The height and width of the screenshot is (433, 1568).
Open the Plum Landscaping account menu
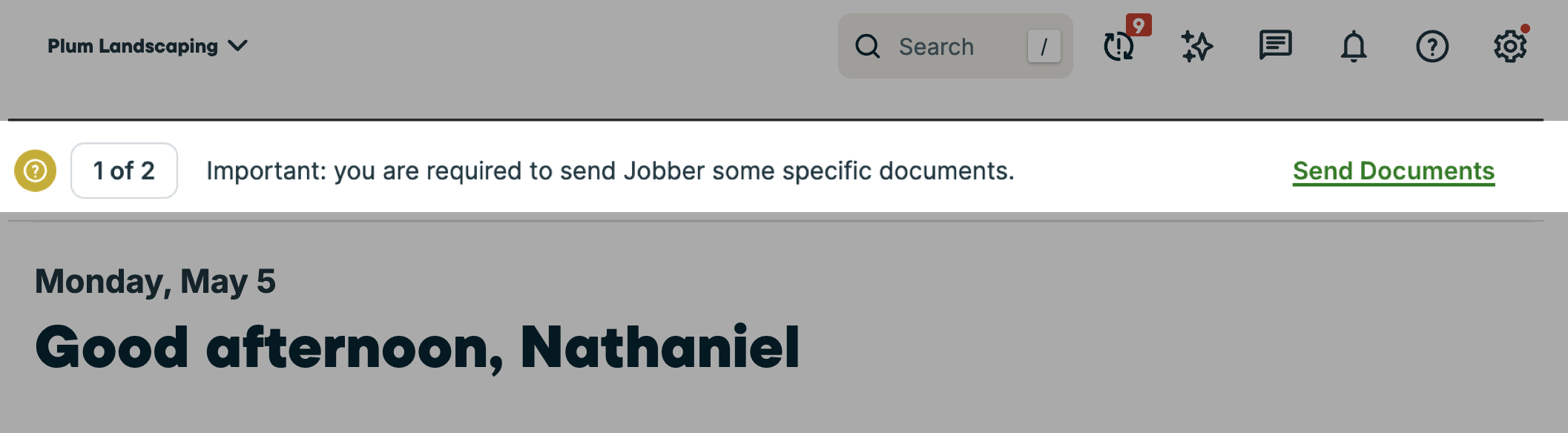click(x=148, y=46)
